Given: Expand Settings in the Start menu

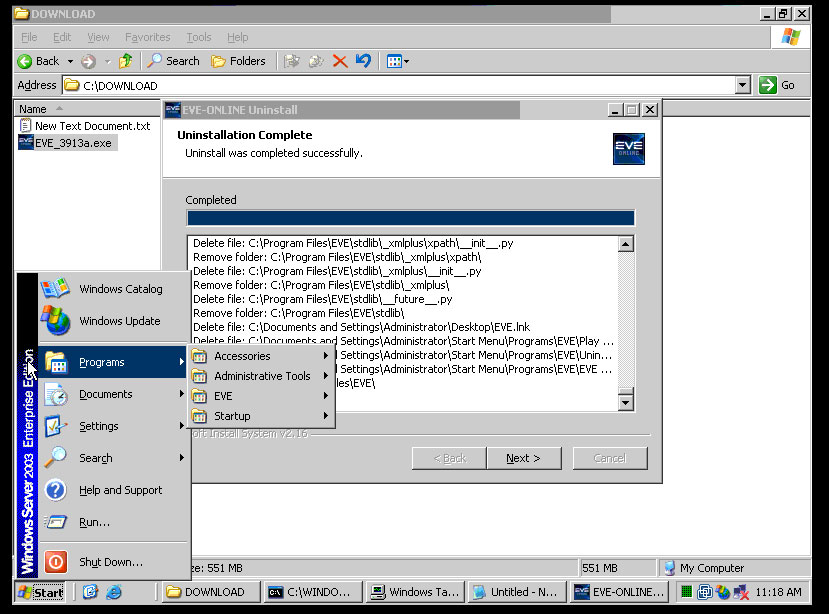Looking at the screenshot, I should click(114, 426).
